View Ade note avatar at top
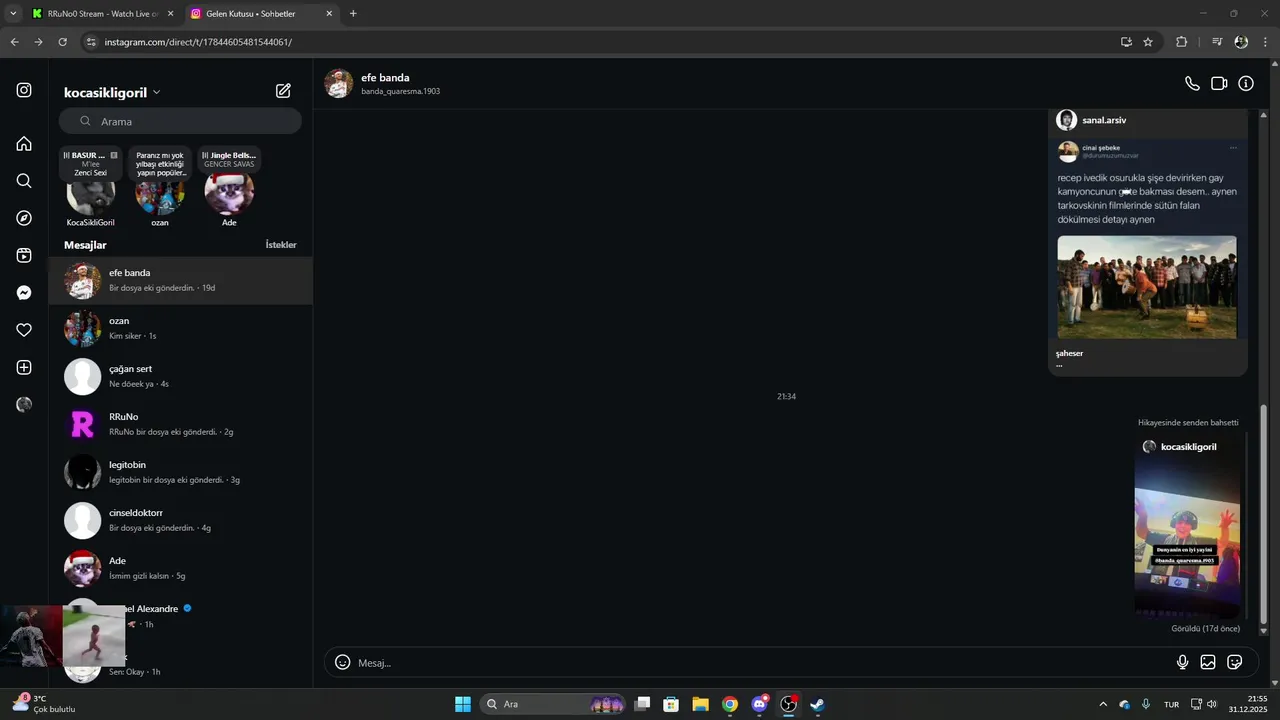This screenshot has width=1280, height=720. [x=229, y=194]
